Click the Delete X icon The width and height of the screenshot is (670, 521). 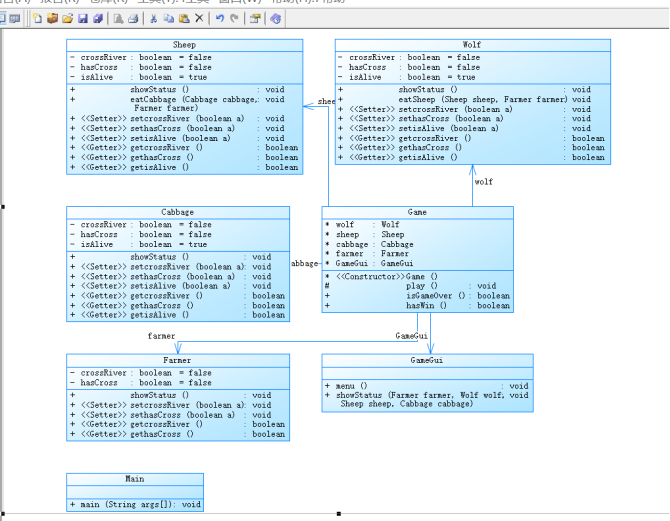pos(199,18)
